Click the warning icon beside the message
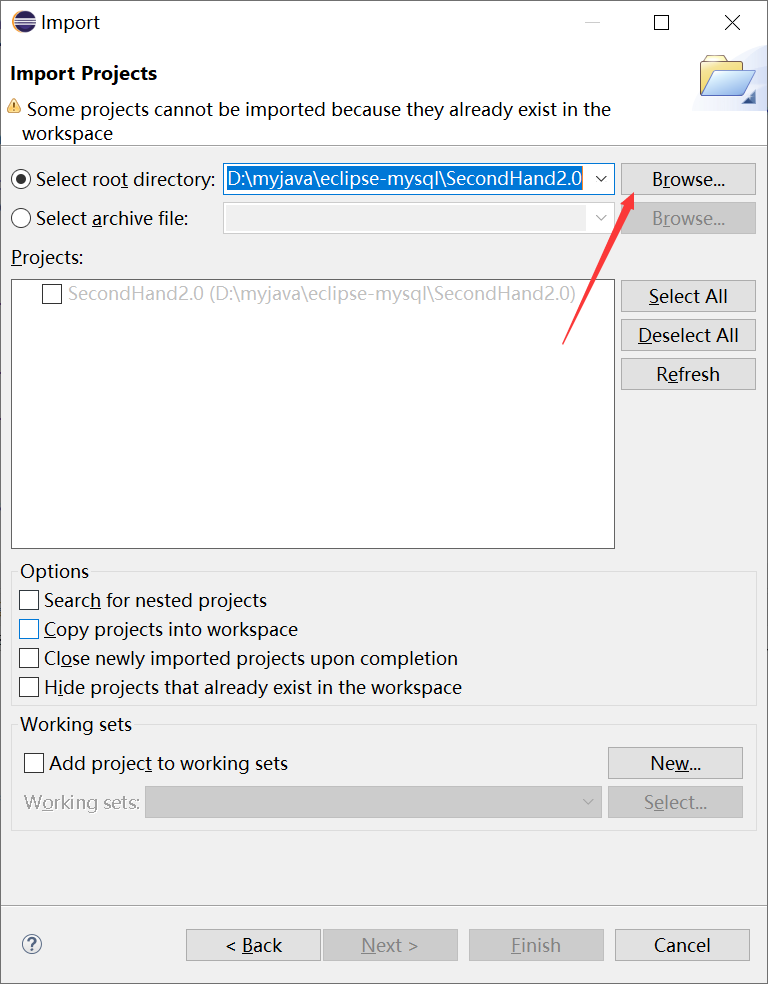768x984 pixels. [14, 106]
